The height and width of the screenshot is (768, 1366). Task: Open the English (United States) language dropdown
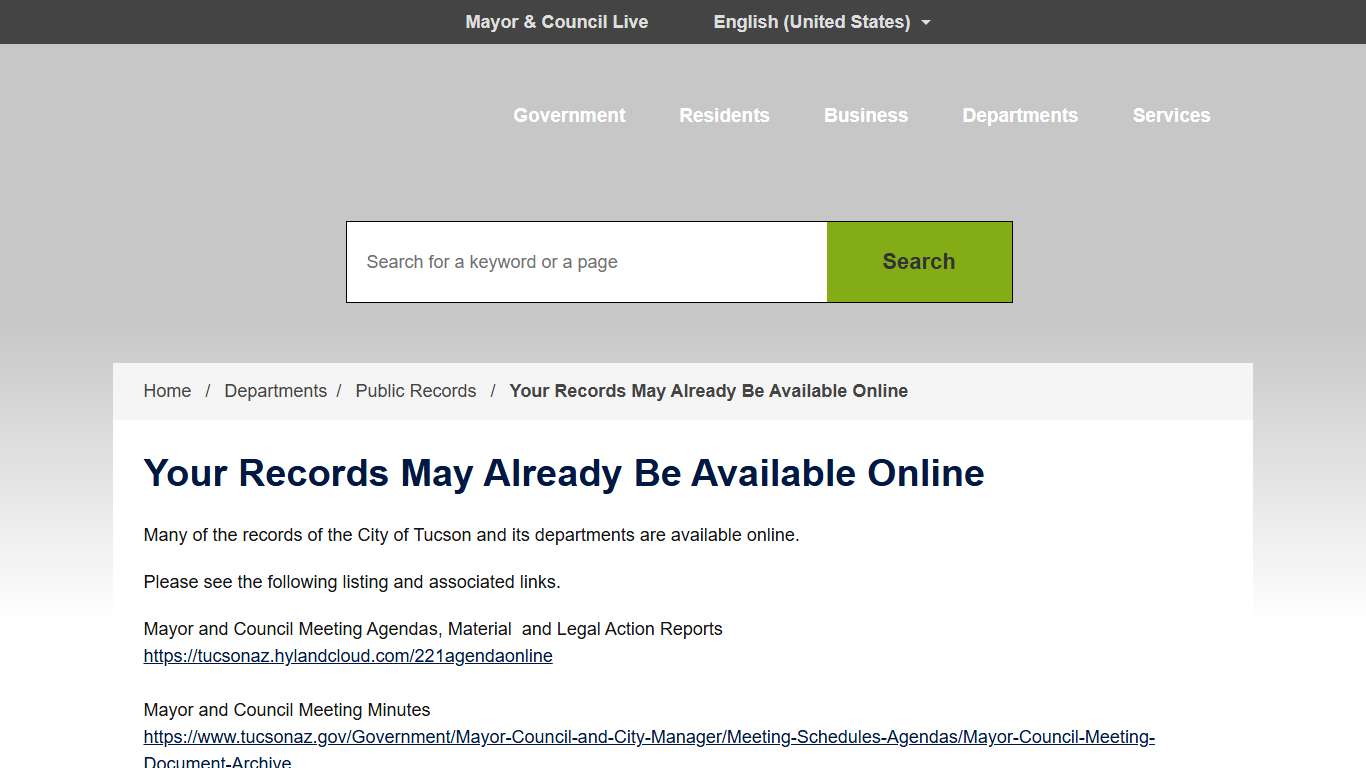pos(811,22)
